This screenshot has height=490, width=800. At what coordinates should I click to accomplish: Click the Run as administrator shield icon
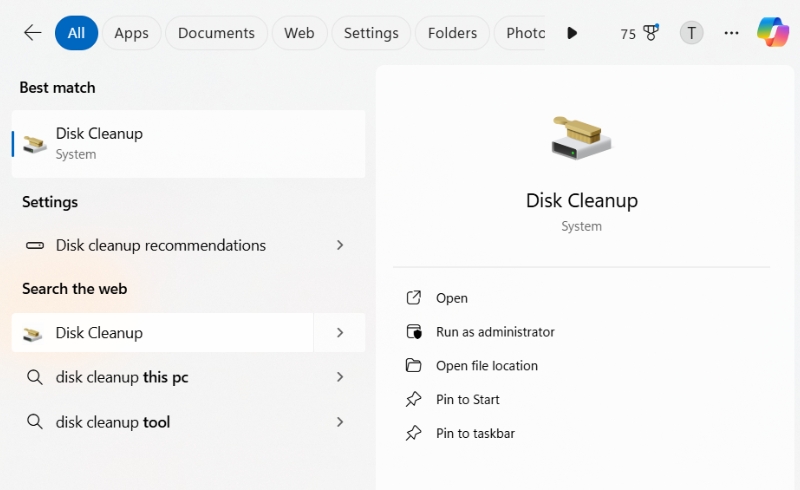[x=414, y=332]
